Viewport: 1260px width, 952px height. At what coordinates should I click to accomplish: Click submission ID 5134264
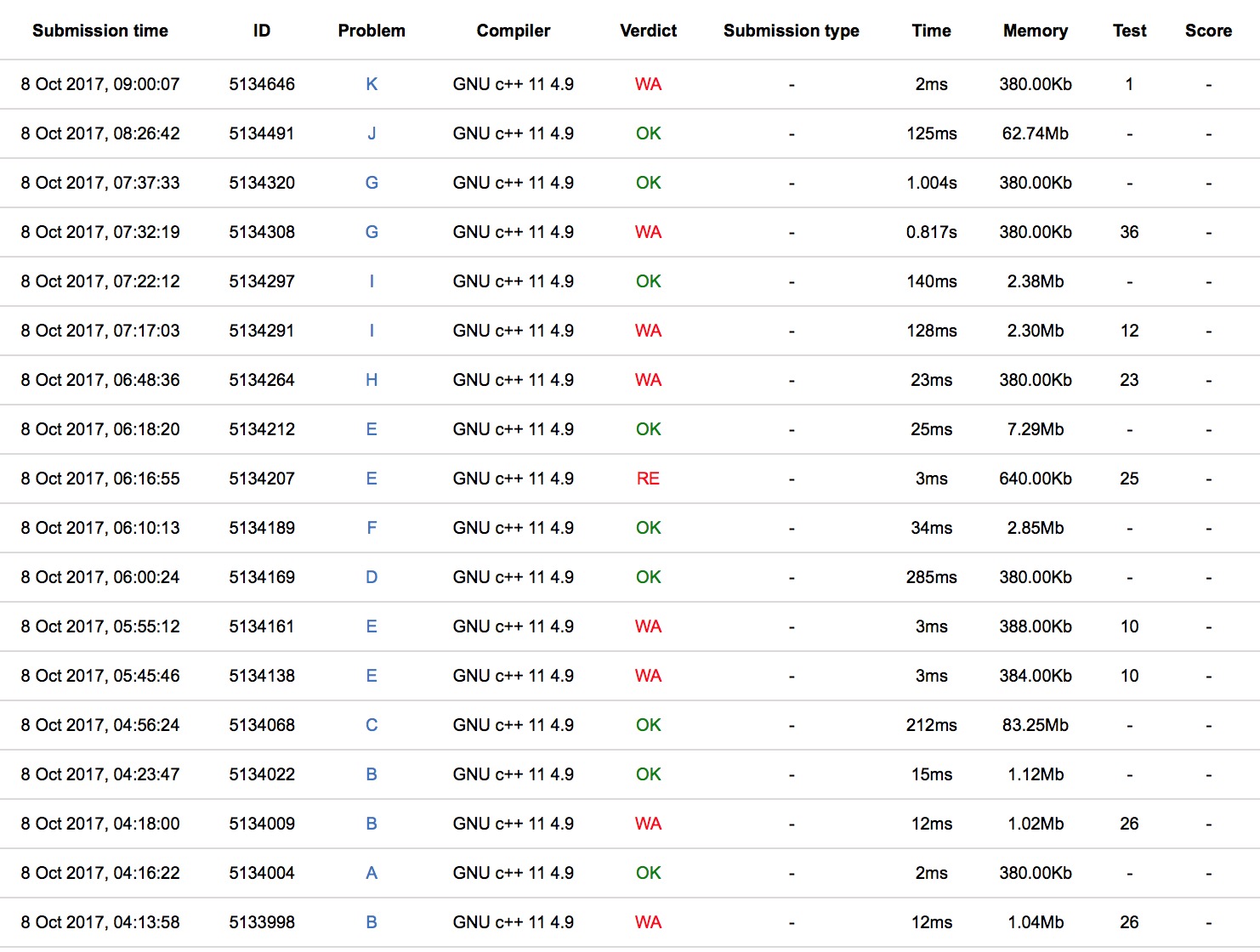pos(262,380)
